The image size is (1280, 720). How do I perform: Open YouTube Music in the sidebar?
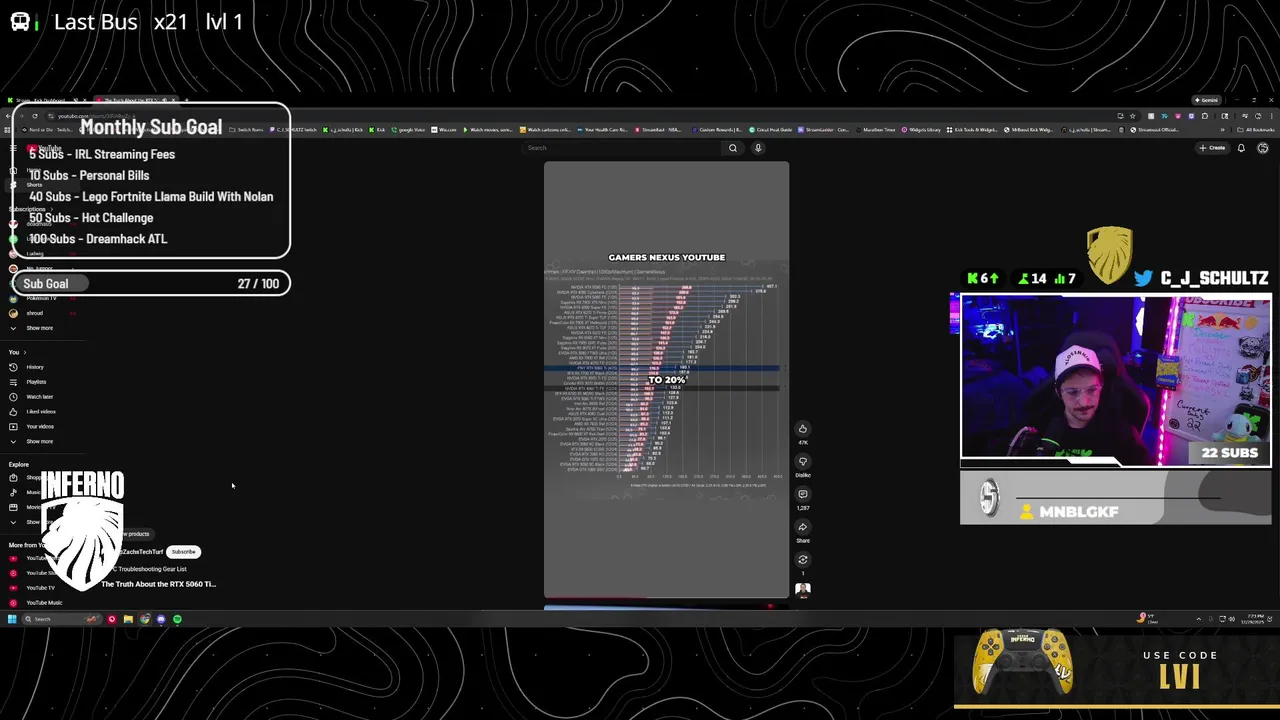click(x=44, y=603)
